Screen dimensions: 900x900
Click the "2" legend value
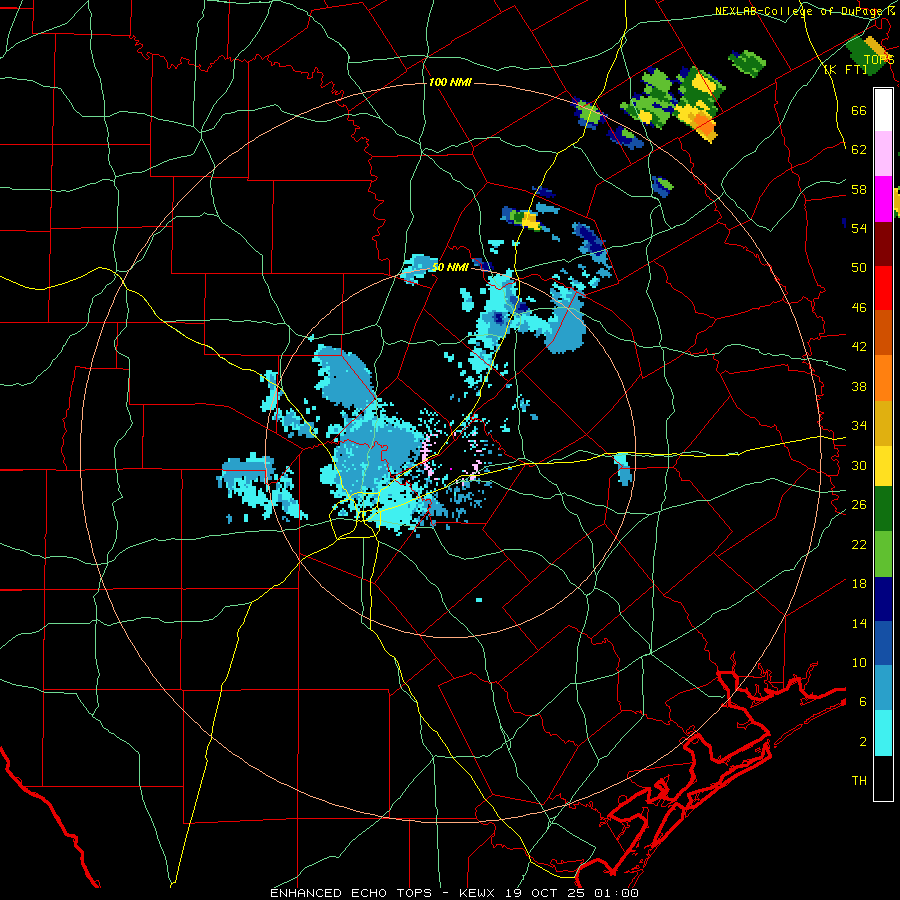[863, 742]
